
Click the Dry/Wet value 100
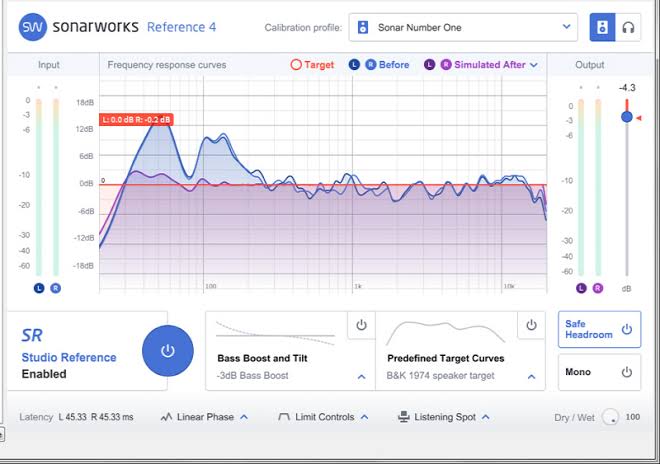633,417
